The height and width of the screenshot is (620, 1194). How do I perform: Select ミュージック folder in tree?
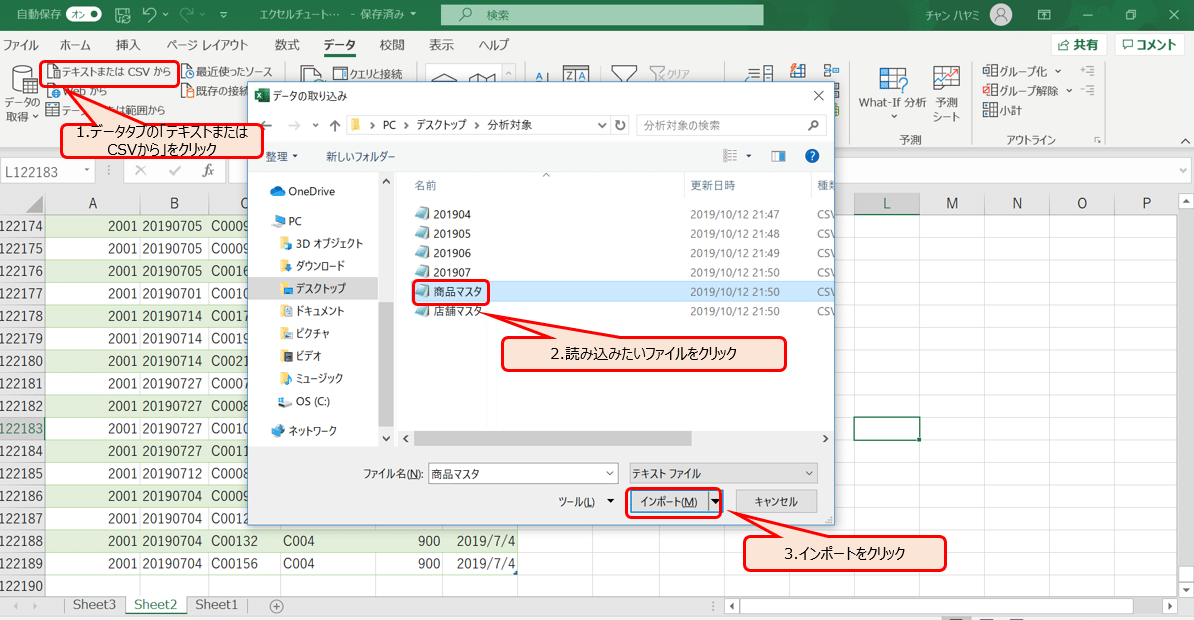point(311,379)
